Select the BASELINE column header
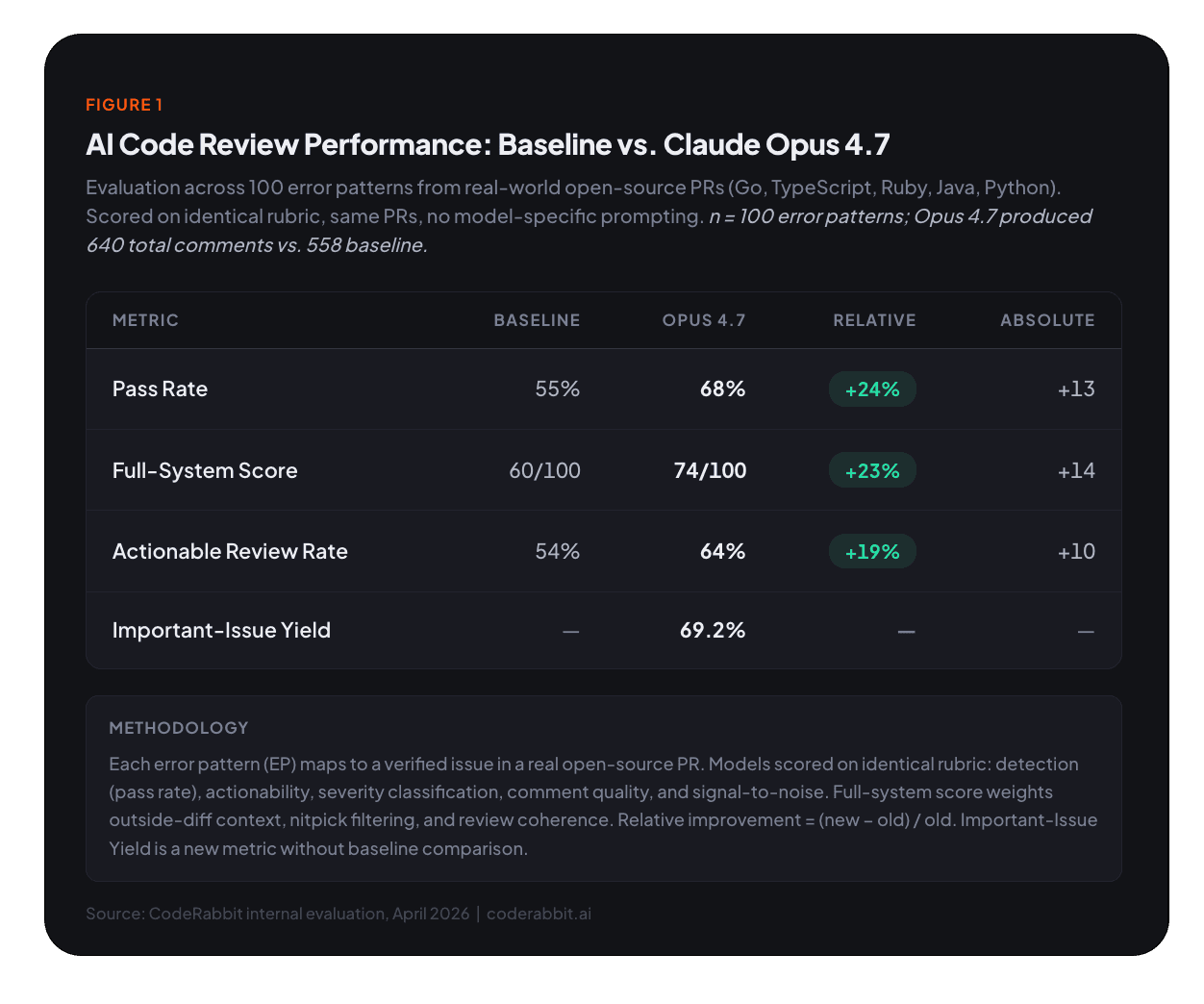1204x1004 pixels. (x=537, y=320)
